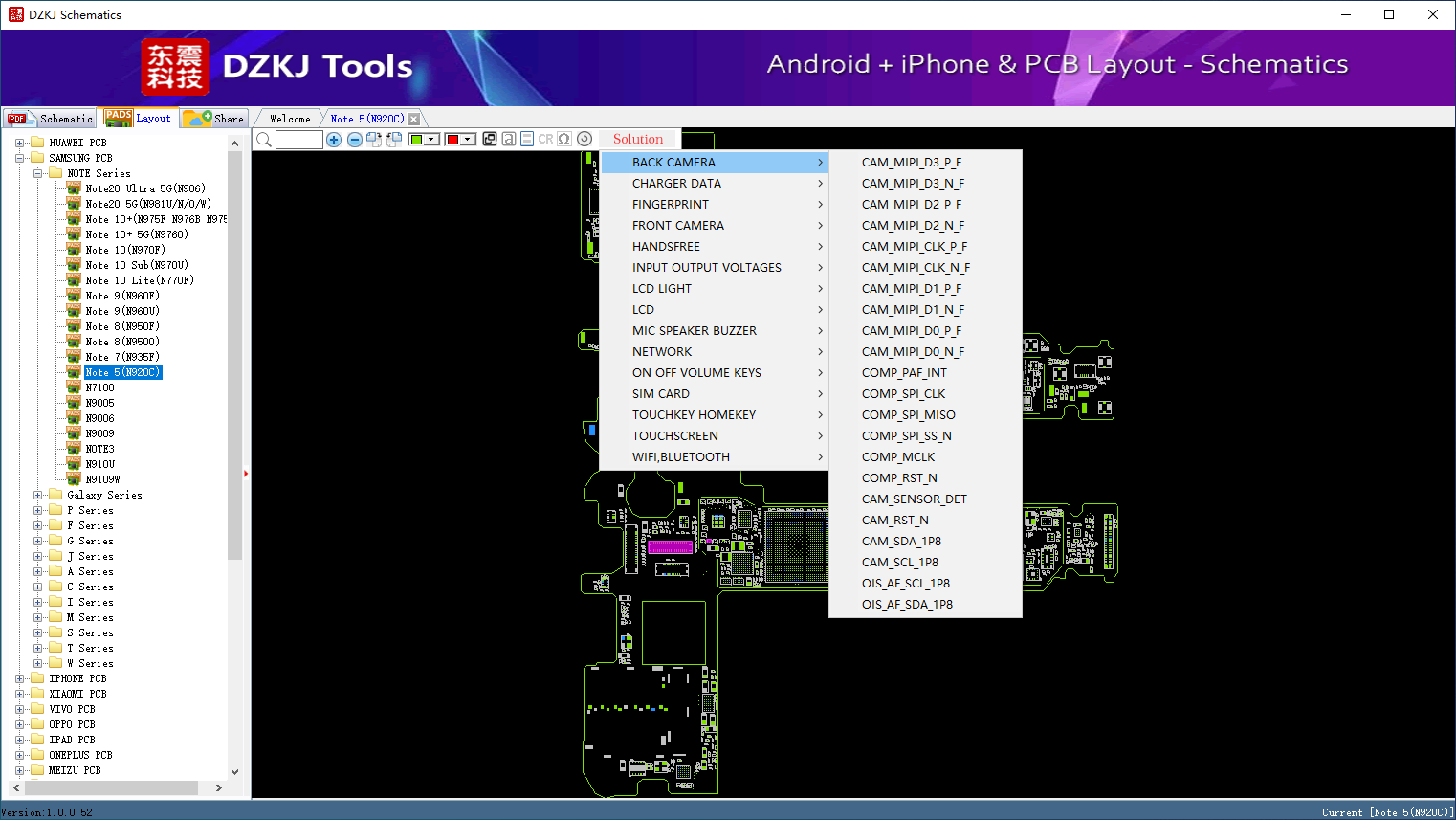Toggle the CR toolbar button
Viewport: 1456px width, 820px height.
pos(545,139)
